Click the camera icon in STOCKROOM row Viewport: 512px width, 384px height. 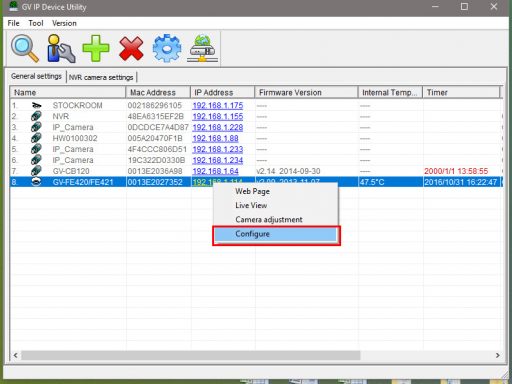[x=36, y=106]
